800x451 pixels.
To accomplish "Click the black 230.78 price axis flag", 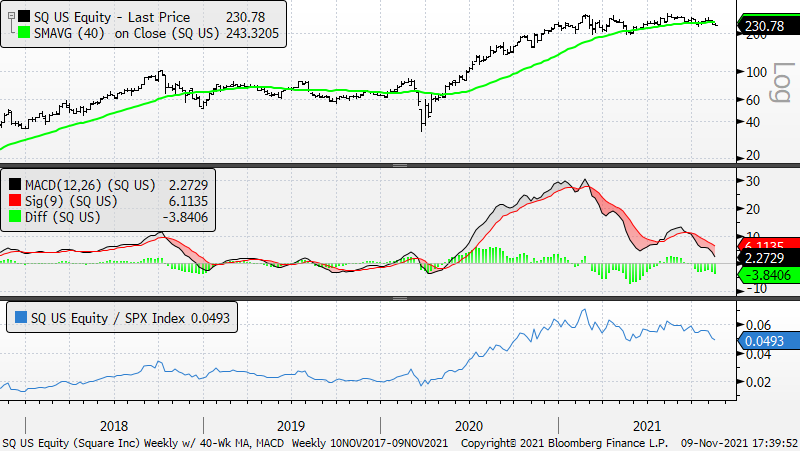I will pos(768,26).
